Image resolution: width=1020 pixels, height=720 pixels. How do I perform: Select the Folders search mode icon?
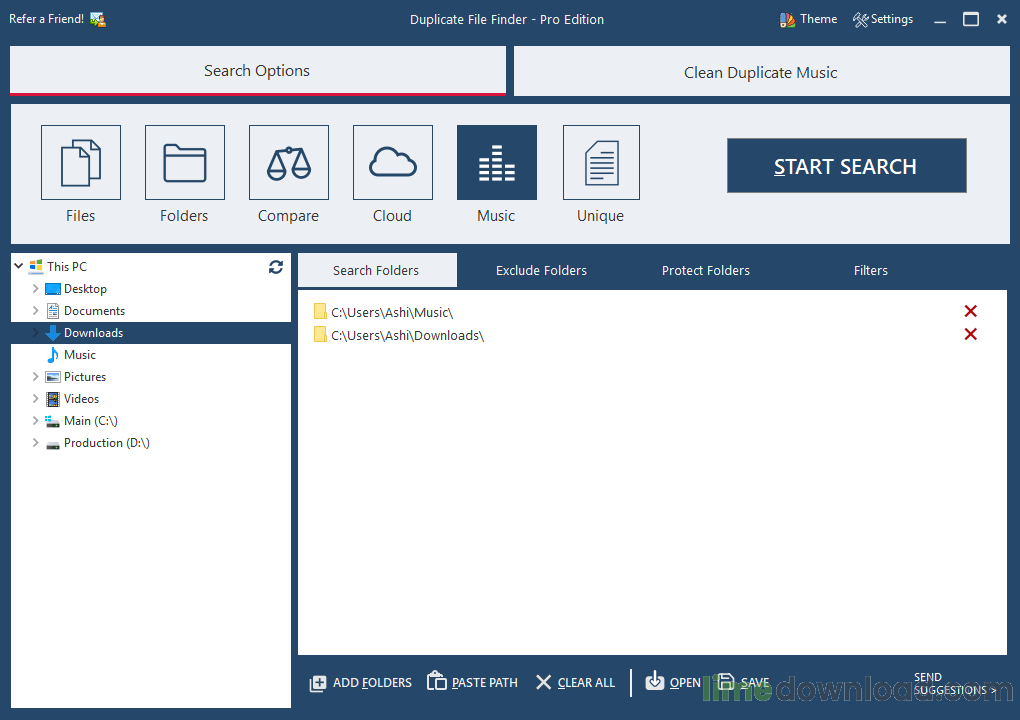pyautogui.click(x=185, y=163)
